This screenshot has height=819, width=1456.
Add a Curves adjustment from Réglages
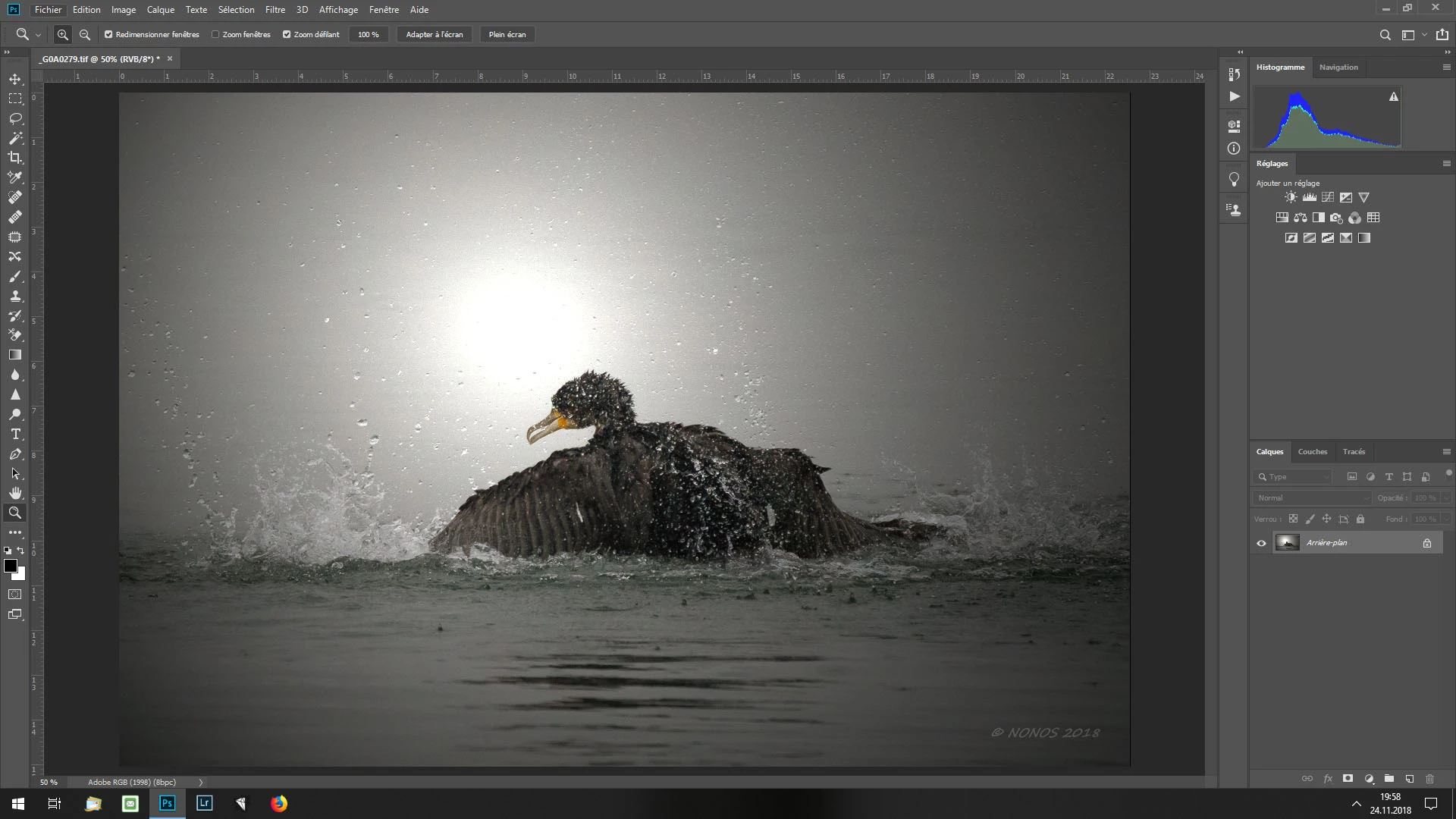tap(1327, 197)
